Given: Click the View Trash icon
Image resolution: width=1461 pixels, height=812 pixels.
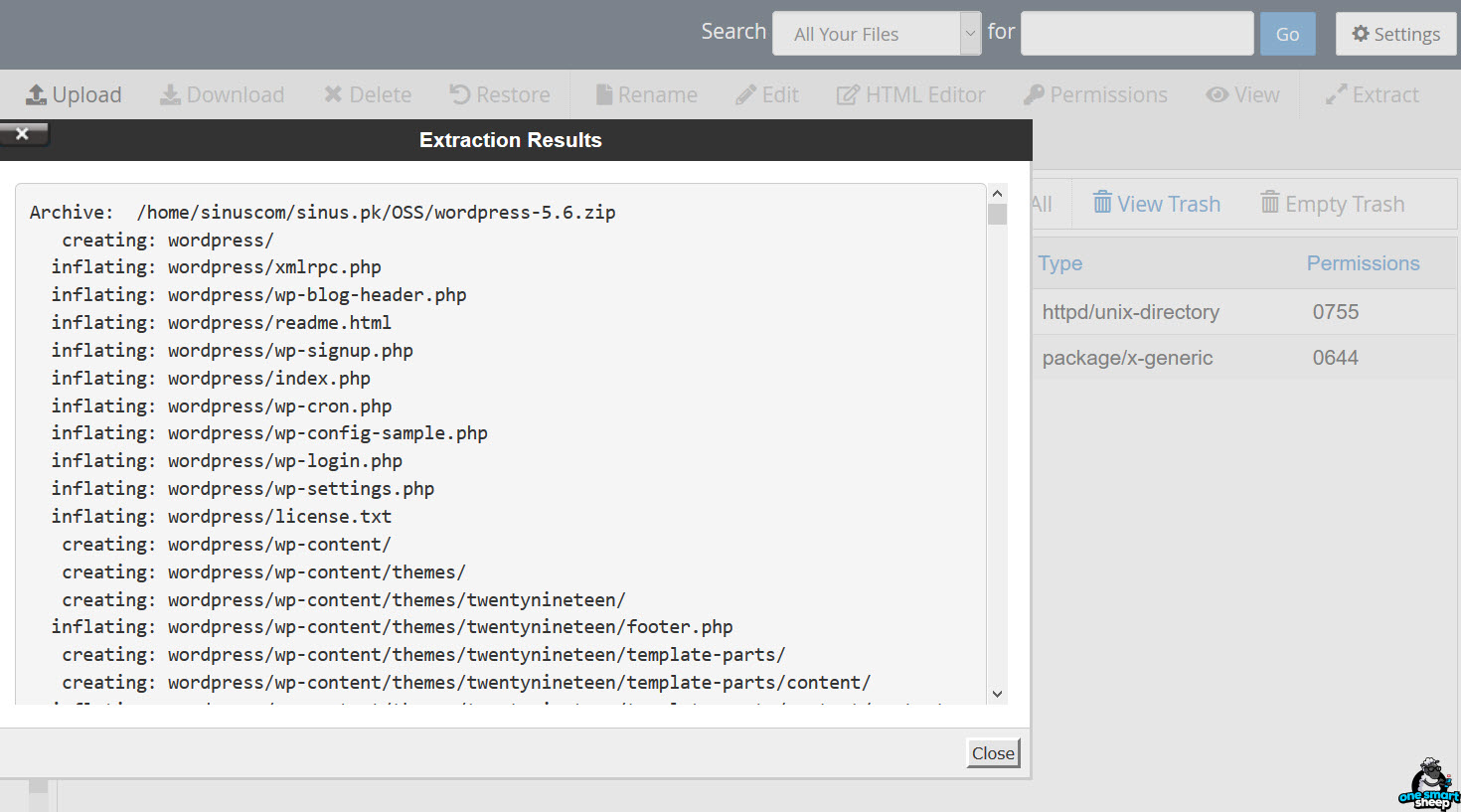Looking at the screenshot, I should [x=1102, y=203].
